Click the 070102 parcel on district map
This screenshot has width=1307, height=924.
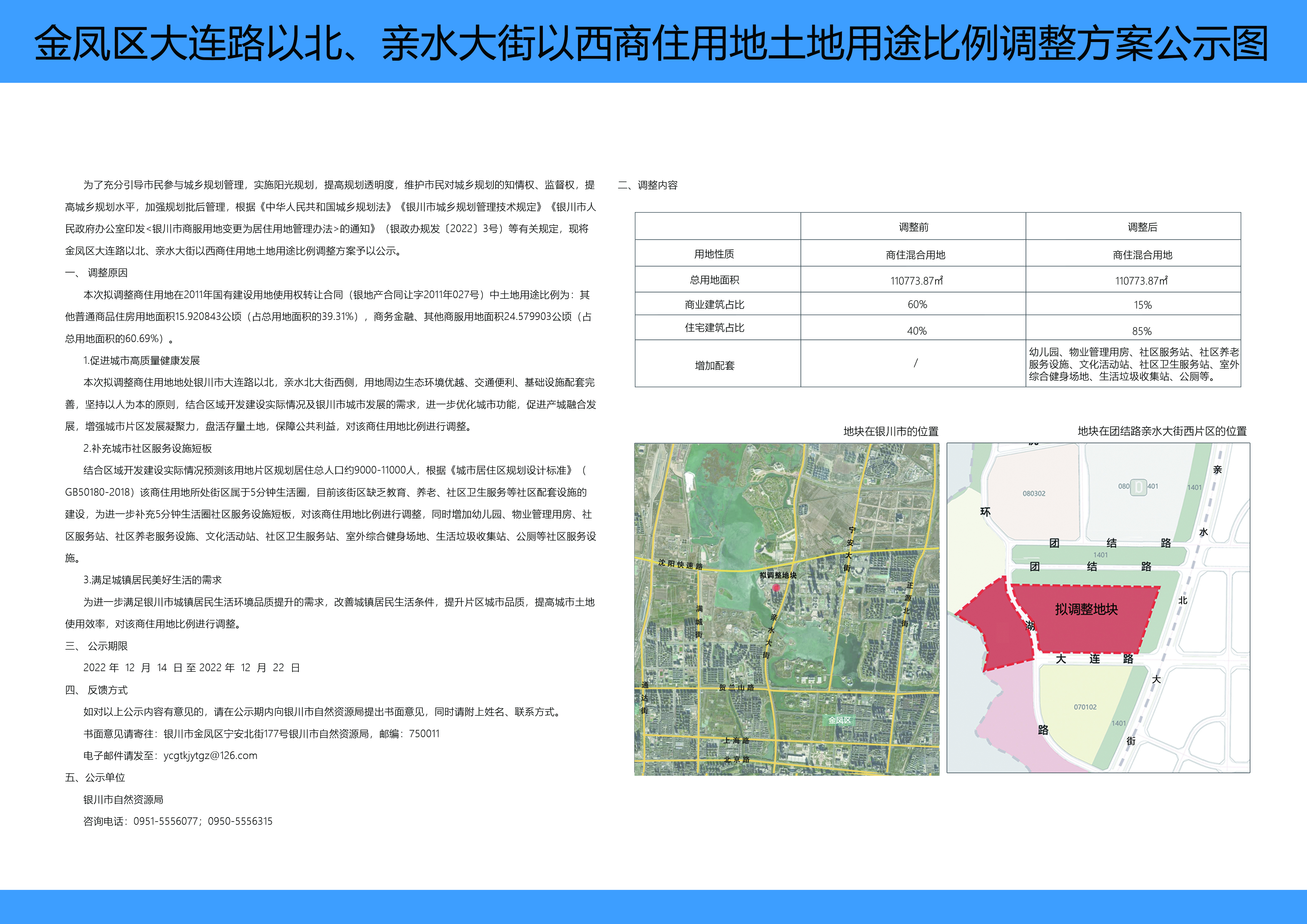tap(1085, 707)
